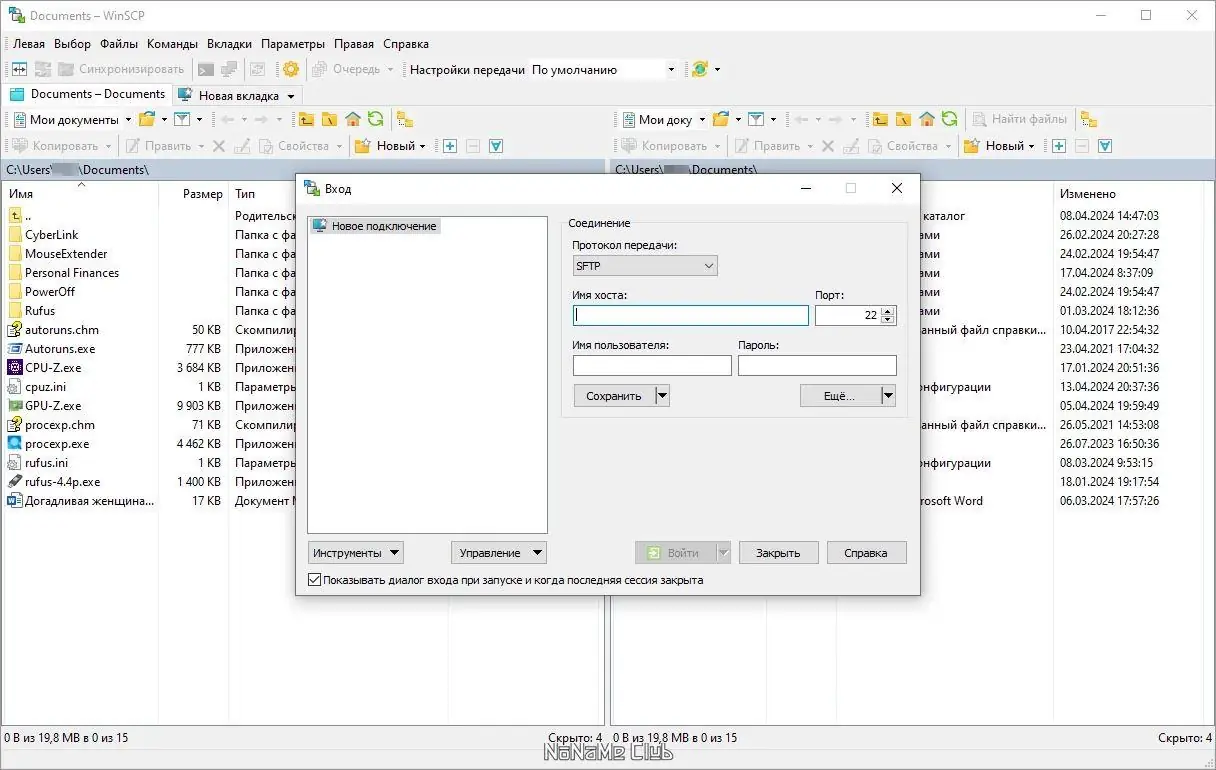Click right panel Filter funnel icon
The image size is (1216, 770).
(756, 119)
